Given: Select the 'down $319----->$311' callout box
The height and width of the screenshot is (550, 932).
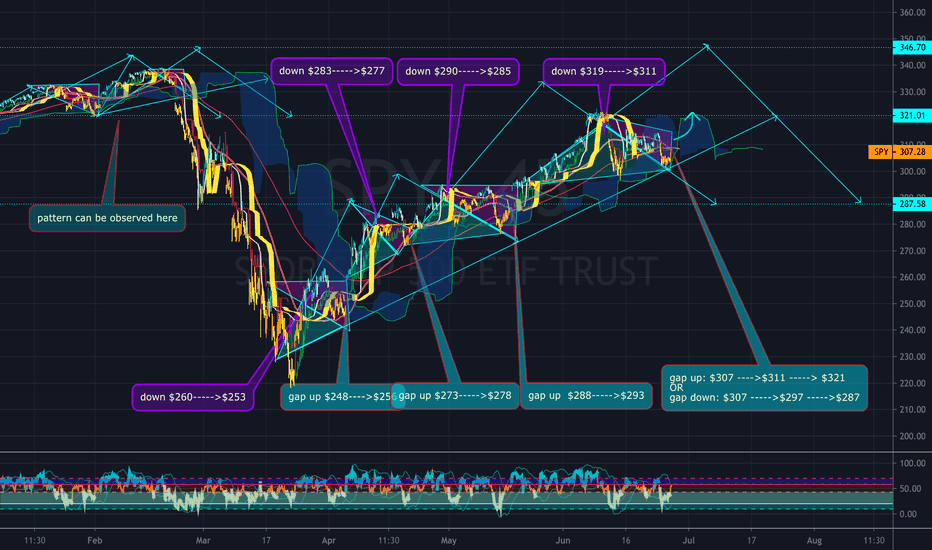Looking at the screenshot, I should click(x=603, y=71).
